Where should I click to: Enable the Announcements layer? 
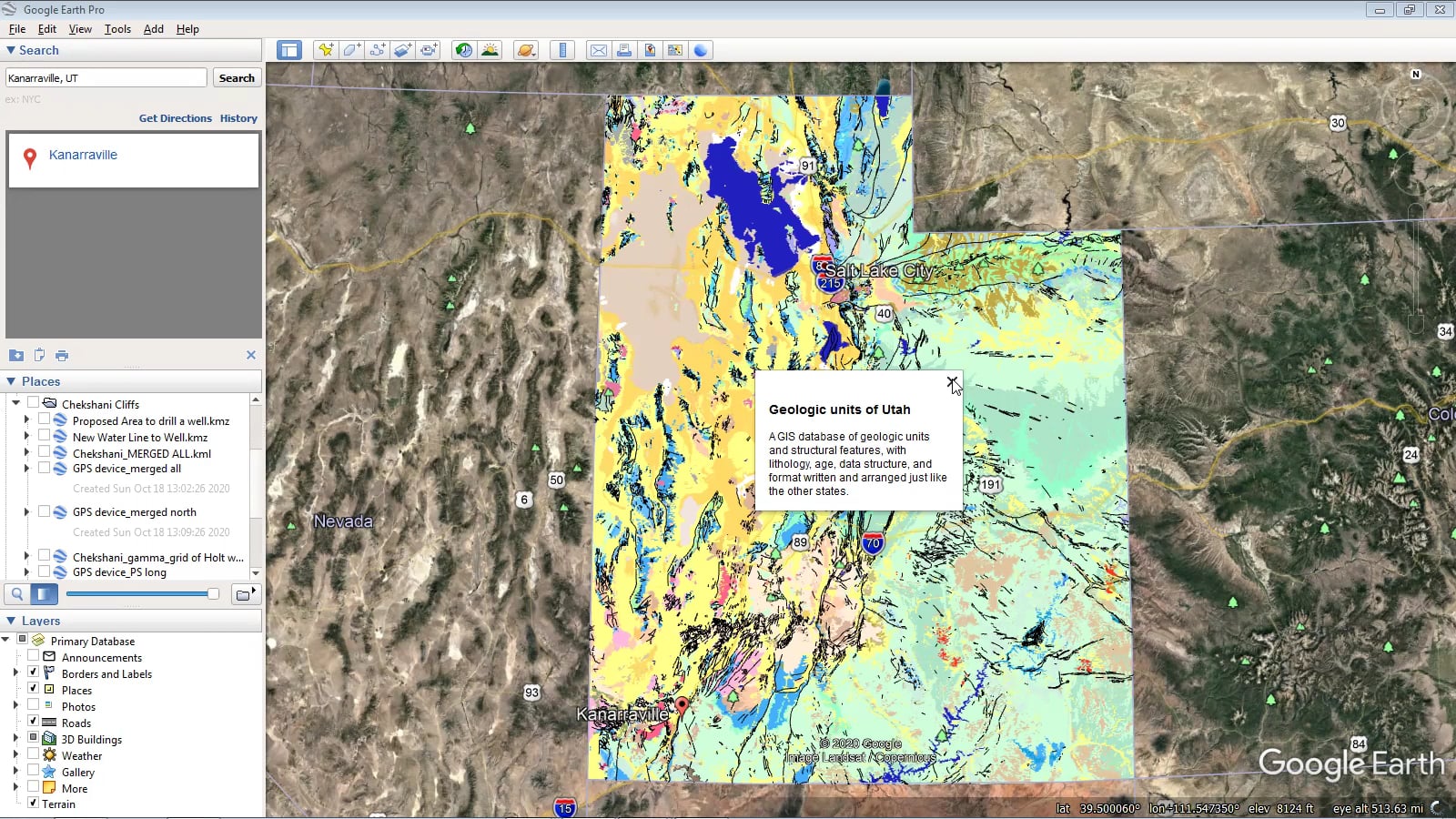tap(33, 656)
